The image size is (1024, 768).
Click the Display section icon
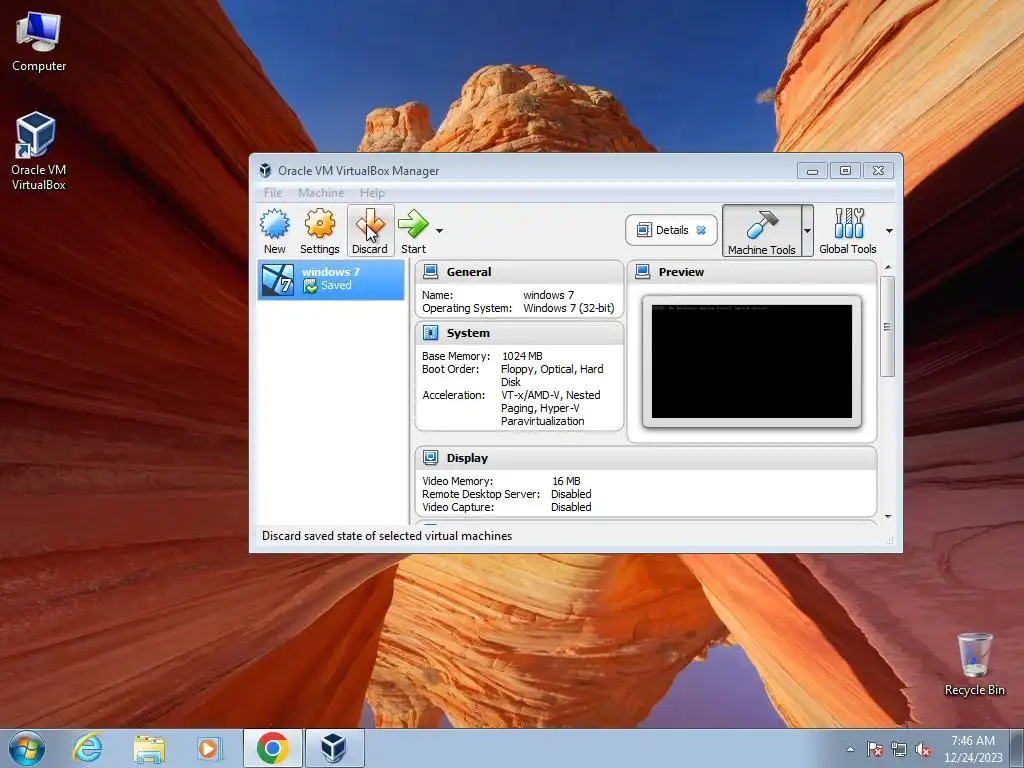click(430, 458)
